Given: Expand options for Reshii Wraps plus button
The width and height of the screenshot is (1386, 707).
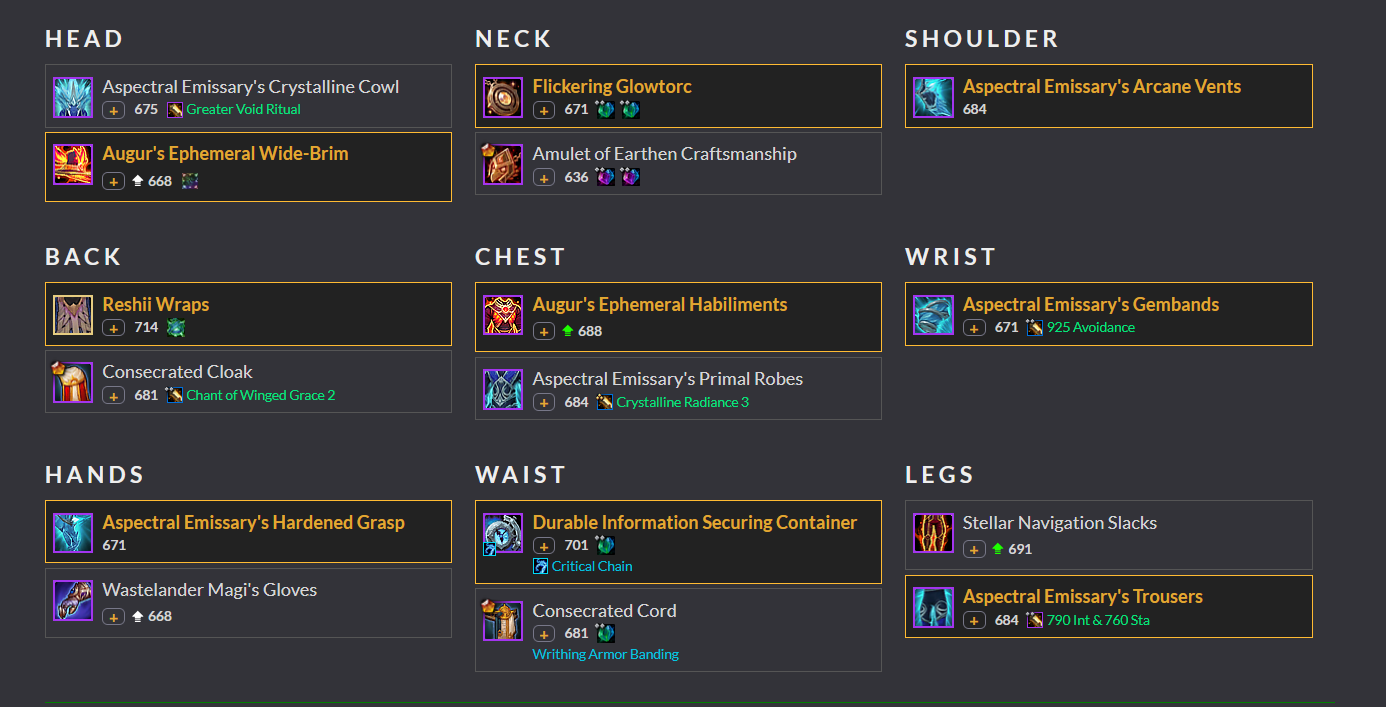Looking at the screenshot, I should click(x=114, y=328).
